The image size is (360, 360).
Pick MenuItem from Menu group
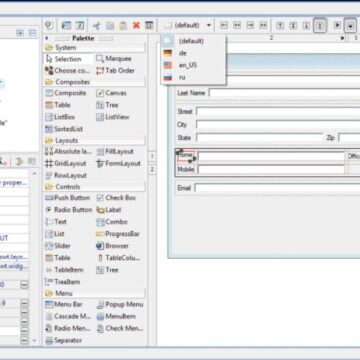coord(116,316)
